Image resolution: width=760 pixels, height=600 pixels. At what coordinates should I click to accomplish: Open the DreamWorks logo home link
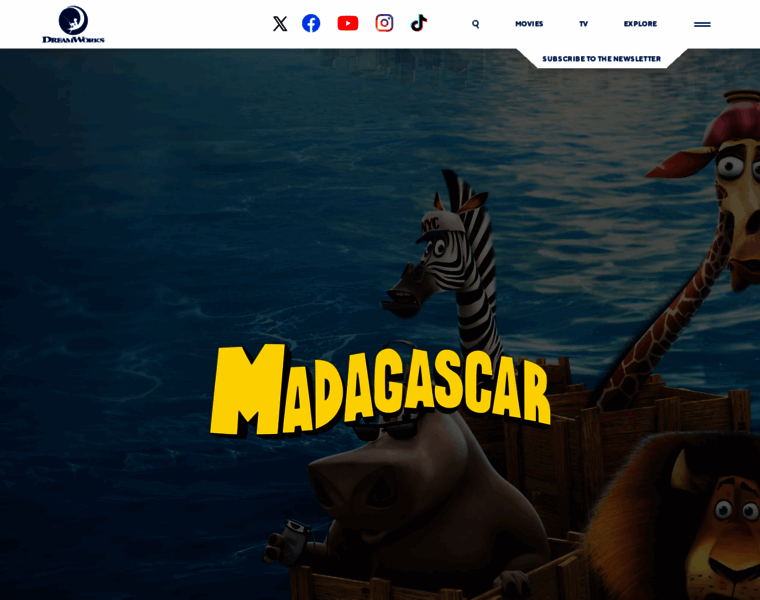click(x=73, y=24)
